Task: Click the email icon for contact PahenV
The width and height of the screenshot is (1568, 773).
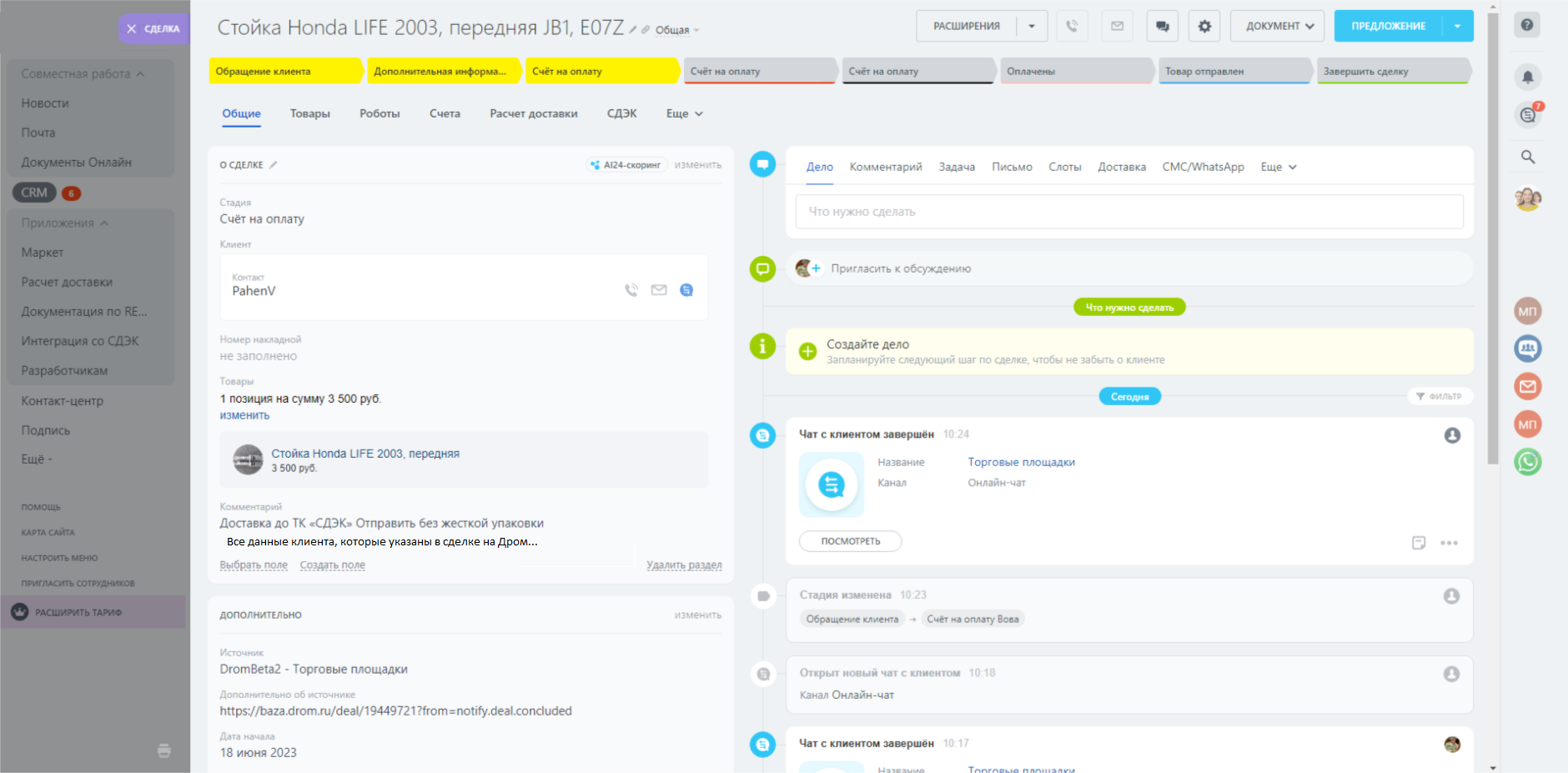Action: coord(659,290)
